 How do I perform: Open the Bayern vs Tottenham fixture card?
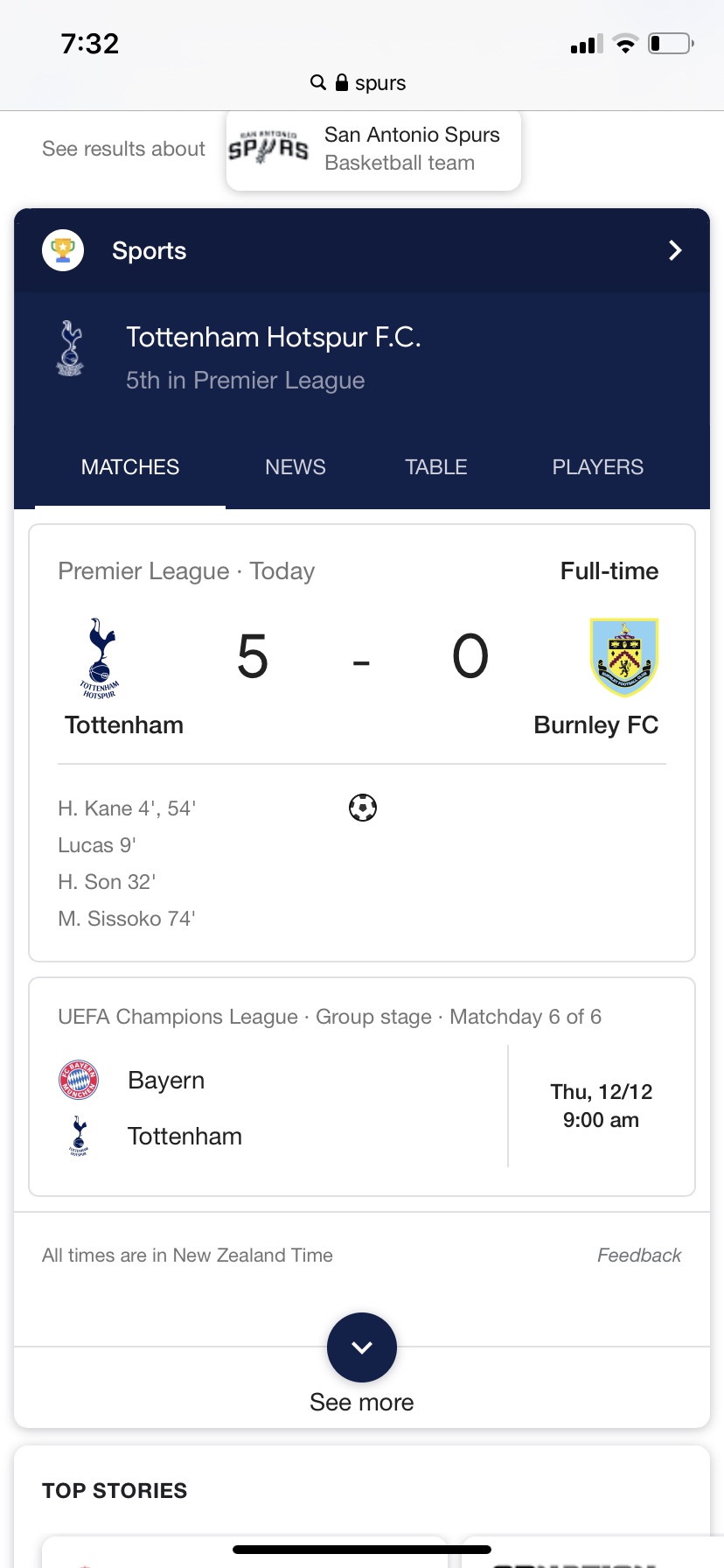[362, 1087]
